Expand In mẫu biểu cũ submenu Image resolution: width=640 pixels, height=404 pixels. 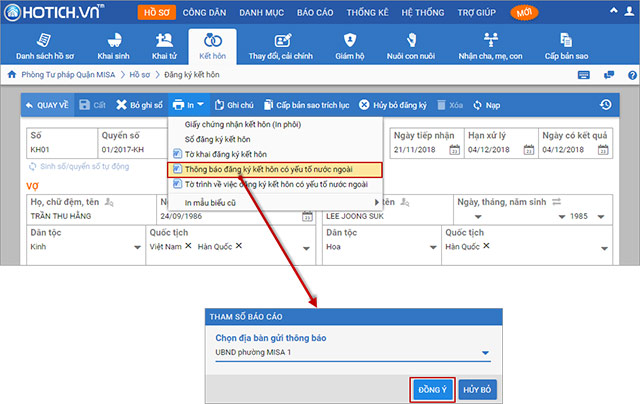275,203
